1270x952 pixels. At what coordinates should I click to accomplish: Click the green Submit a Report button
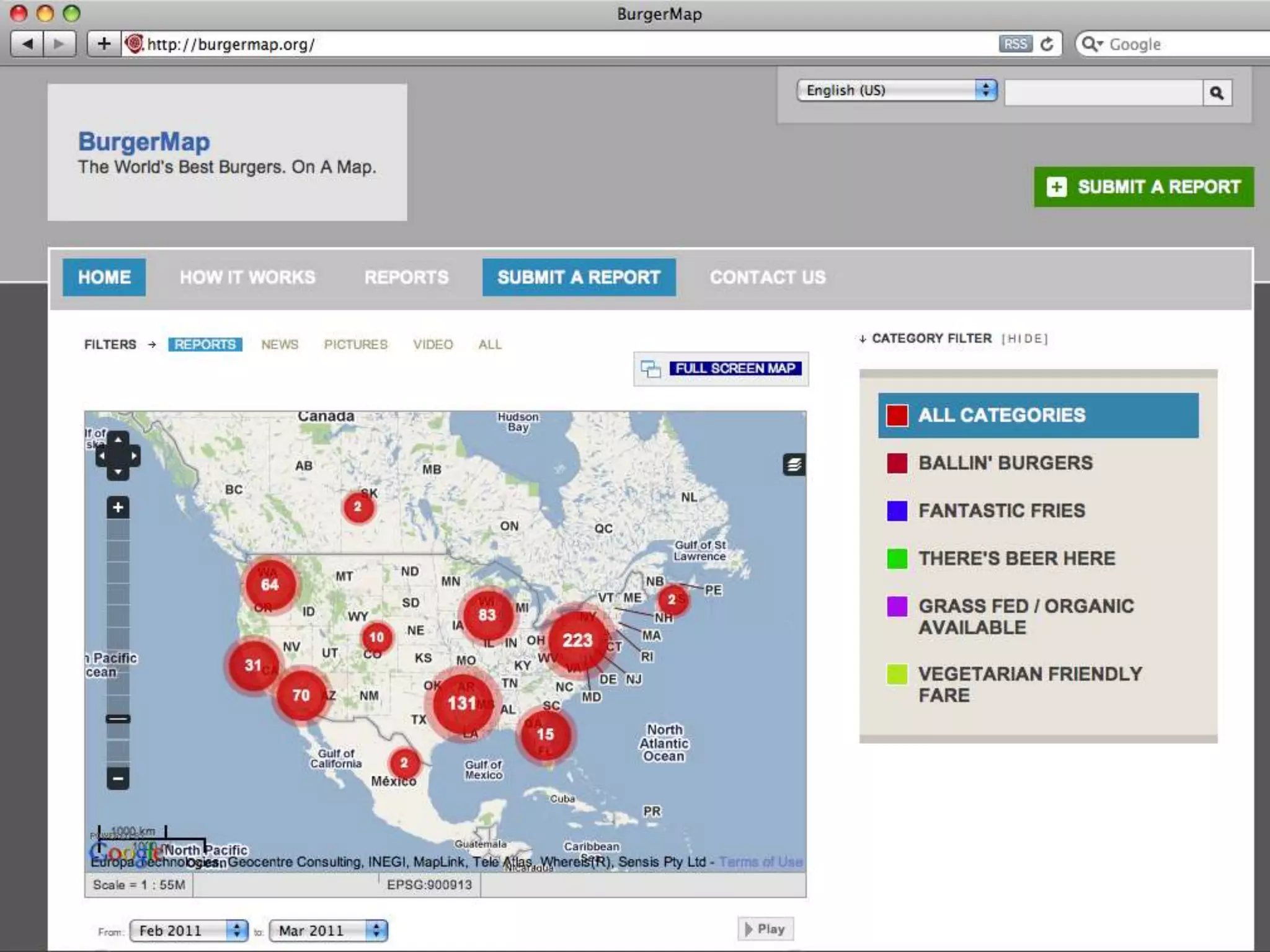click(x=1143, y=187)
